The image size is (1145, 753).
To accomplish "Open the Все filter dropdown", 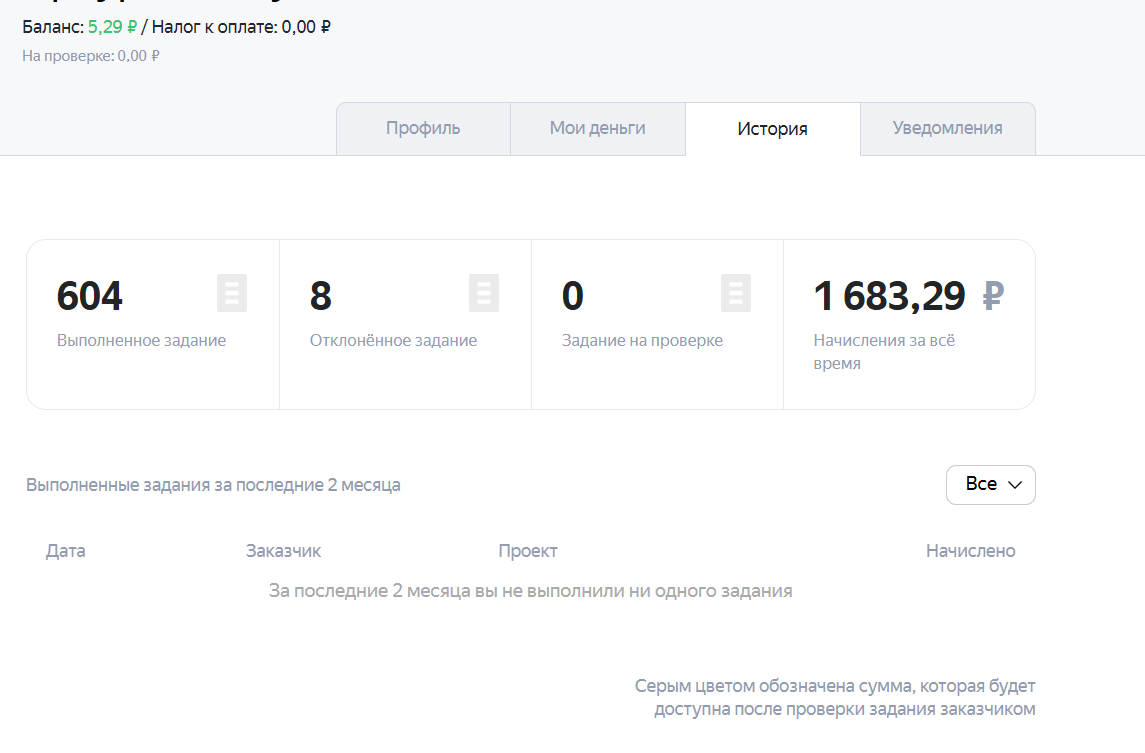I will point(990,484).
